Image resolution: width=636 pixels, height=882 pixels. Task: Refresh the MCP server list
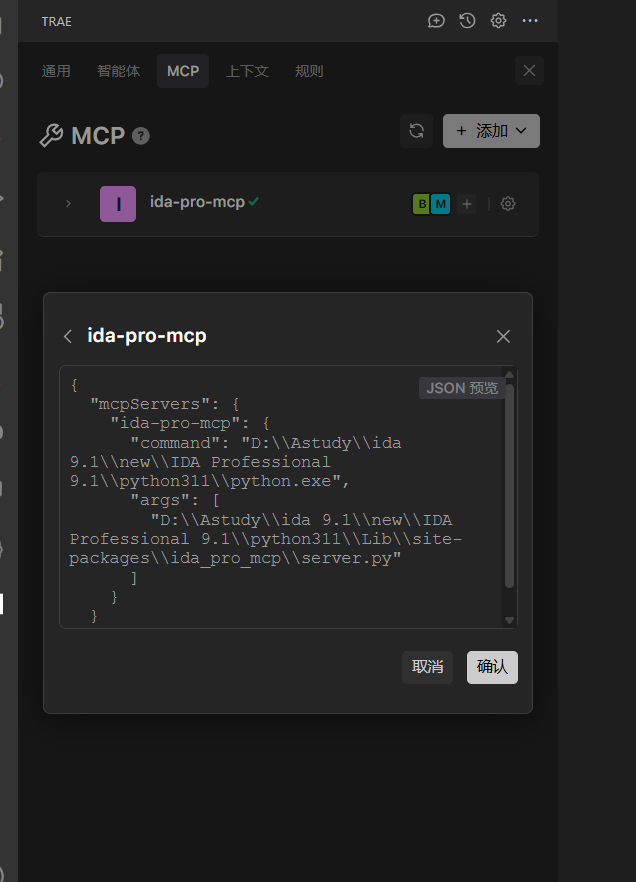coord(416,131)
